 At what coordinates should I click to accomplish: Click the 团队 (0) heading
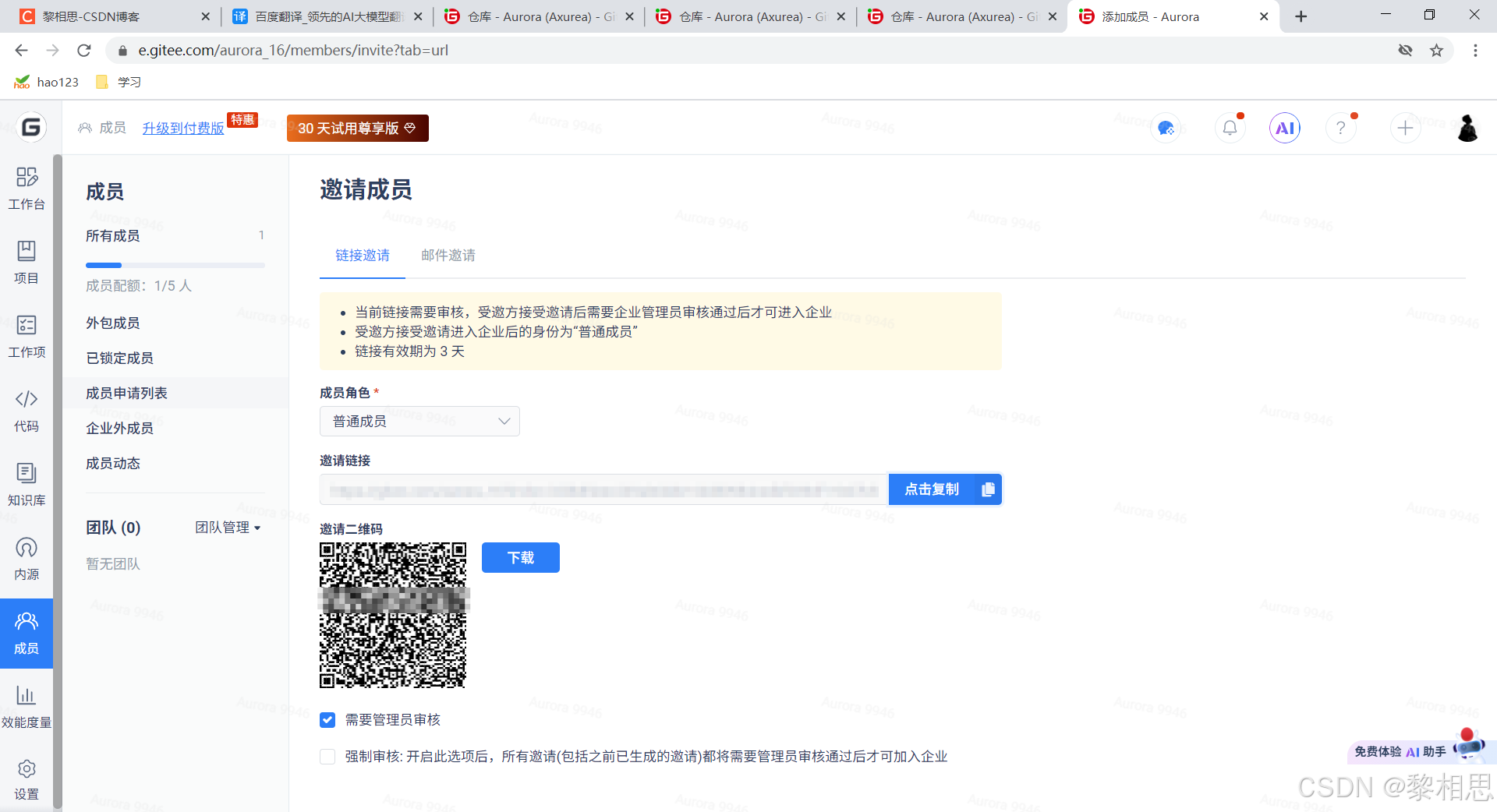(113, 528)
